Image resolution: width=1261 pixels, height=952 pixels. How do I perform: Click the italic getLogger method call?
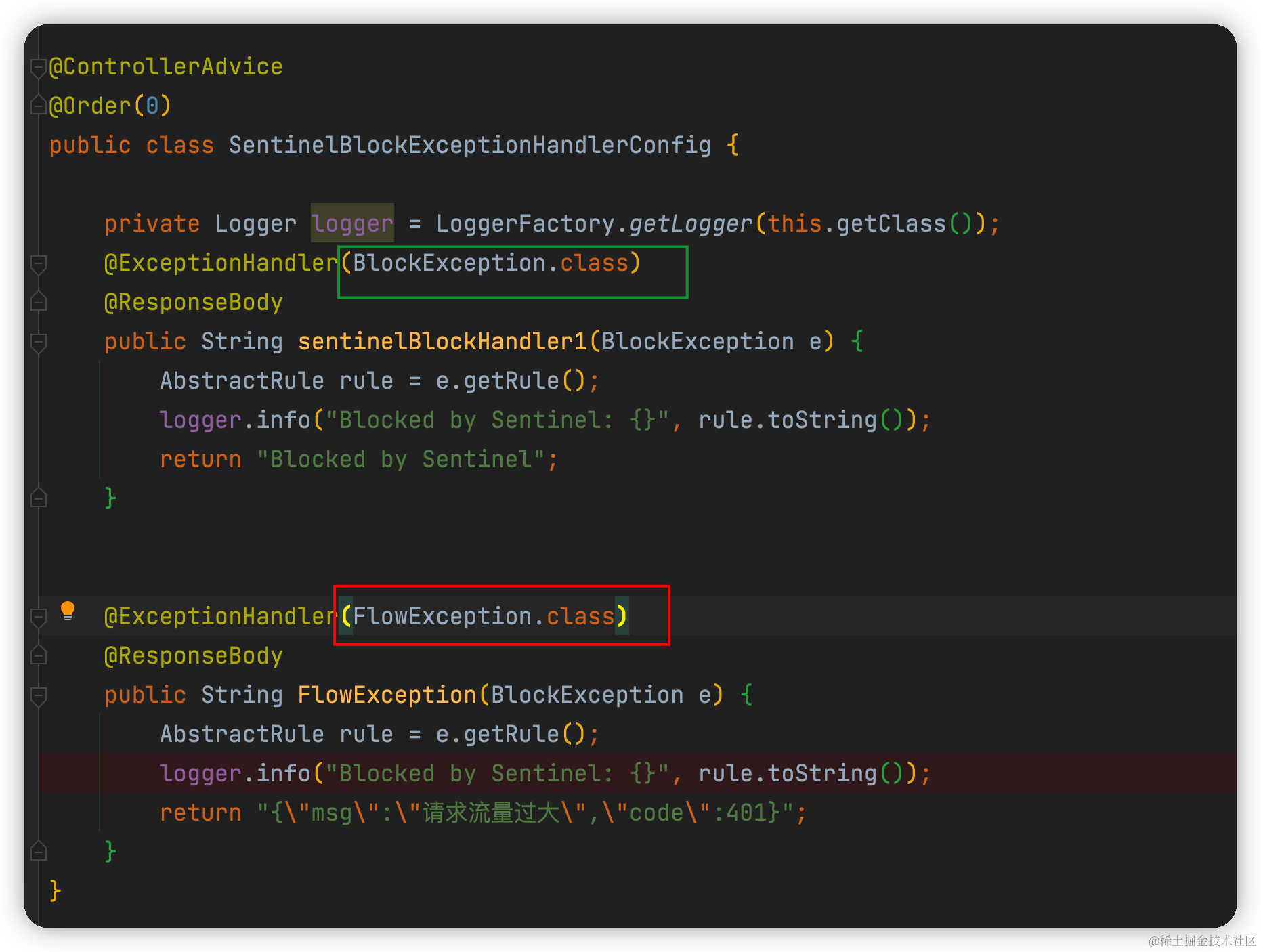[x=691, y=224]
